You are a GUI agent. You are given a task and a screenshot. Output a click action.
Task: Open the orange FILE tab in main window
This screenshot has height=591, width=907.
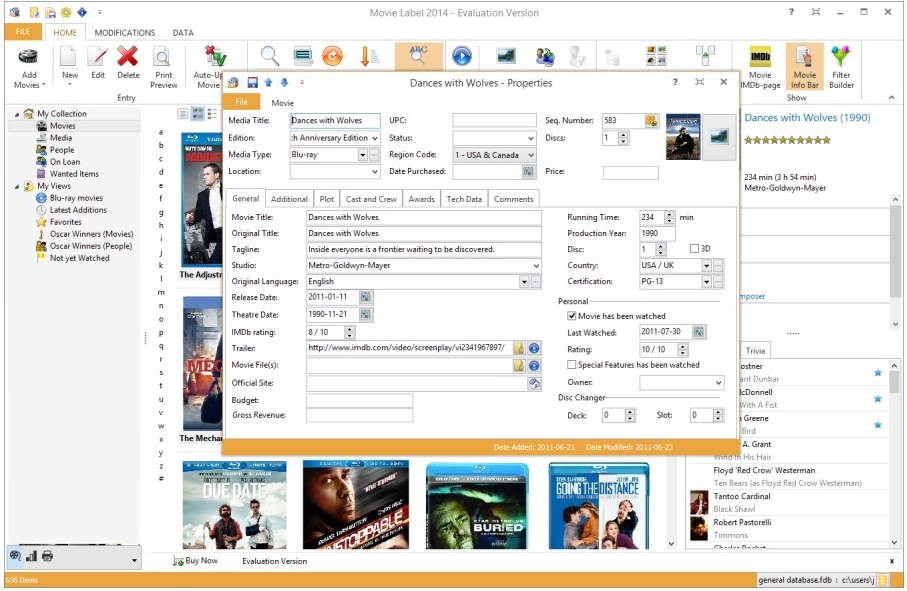23,32
